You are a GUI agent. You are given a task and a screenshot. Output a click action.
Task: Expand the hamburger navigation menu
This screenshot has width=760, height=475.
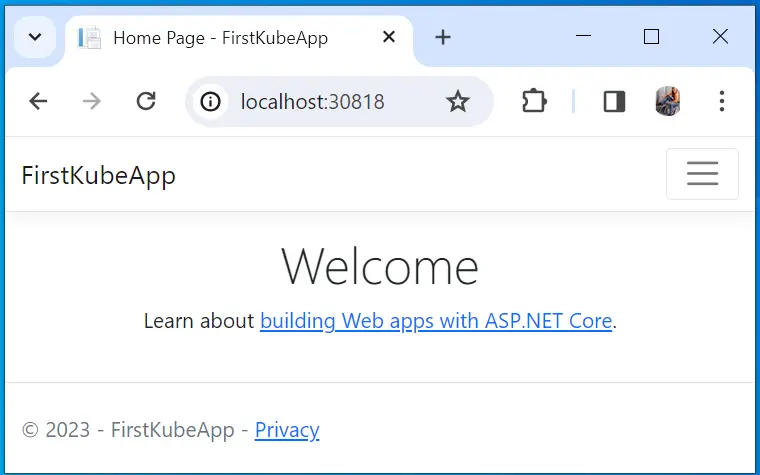[x=702, y=174]
